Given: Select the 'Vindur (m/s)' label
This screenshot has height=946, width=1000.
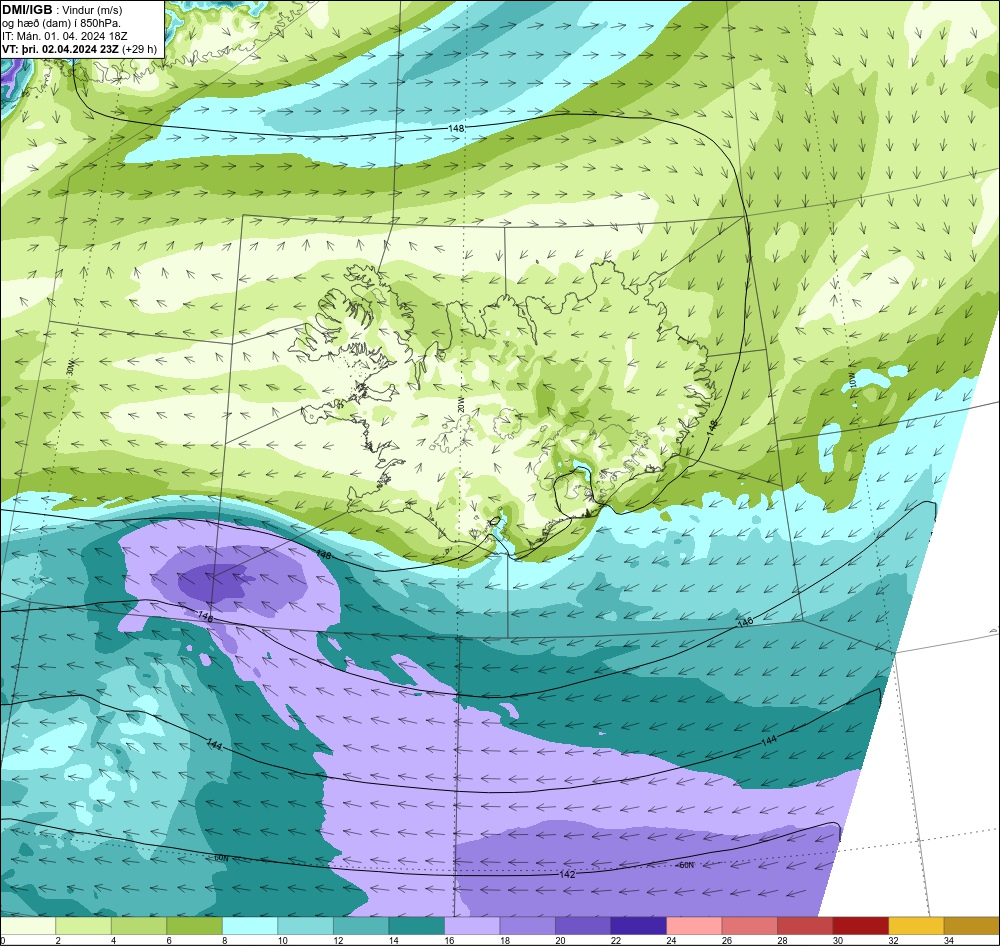Looking at the screenshot, I should 92,10.
